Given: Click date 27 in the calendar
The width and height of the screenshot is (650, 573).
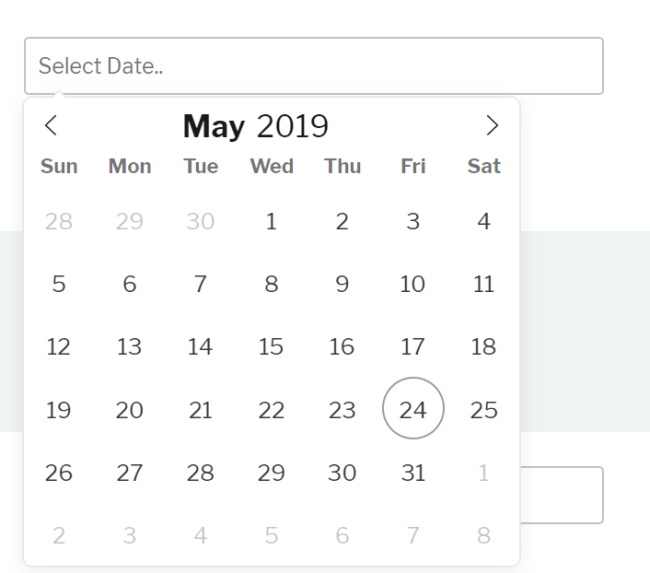Looking at the screenshot, I should tap(130, 472).
